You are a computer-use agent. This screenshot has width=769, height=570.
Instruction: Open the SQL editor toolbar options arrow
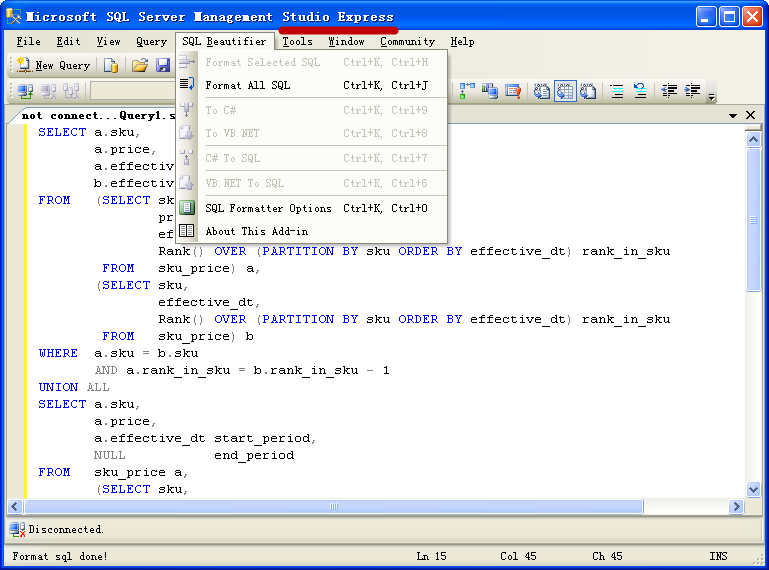711,97
